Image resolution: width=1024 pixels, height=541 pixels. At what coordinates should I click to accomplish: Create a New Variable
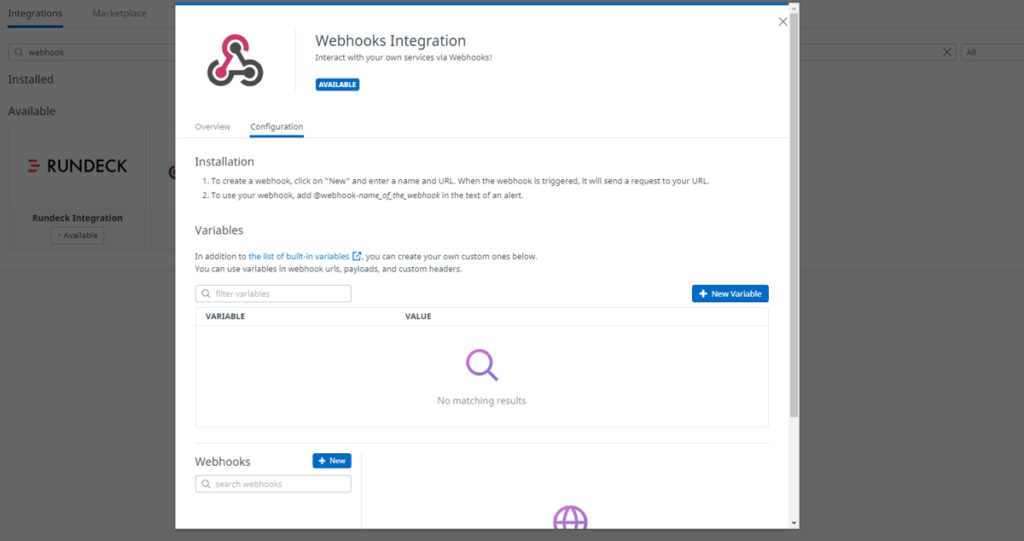[x=729, y=293]
